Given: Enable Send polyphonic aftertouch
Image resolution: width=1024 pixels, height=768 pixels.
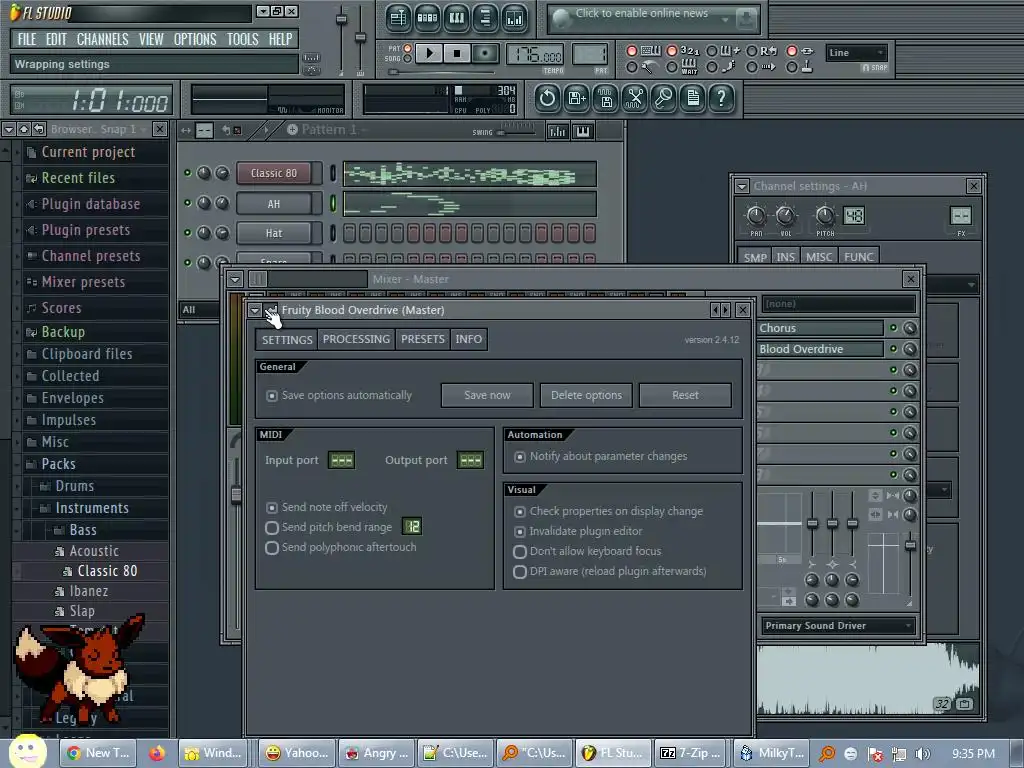Looking at the screenshot, I should point(272,548).
